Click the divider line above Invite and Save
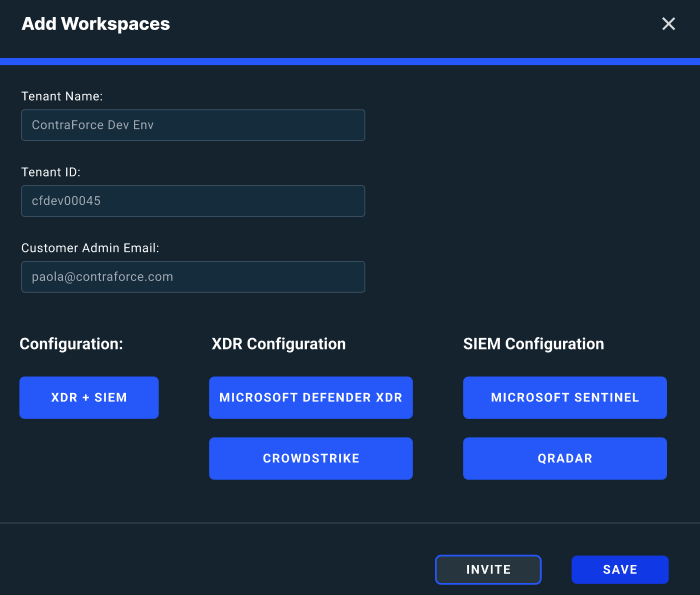 point(350,522)
